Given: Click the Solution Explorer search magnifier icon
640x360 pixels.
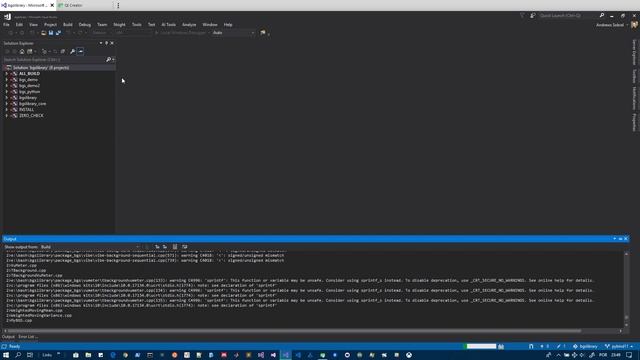Looking at the screenshot, I should click(x=108, y=60).
